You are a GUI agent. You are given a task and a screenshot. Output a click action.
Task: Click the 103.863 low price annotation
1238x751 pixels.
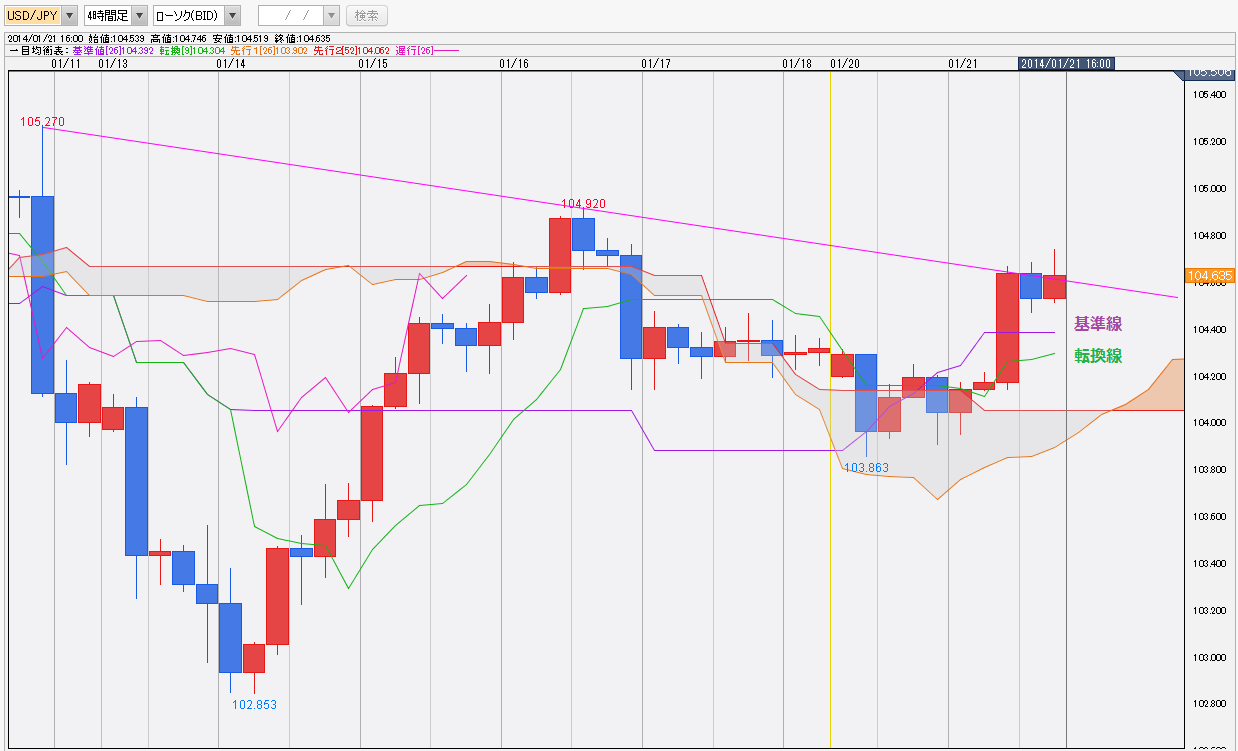pos(866,467)
